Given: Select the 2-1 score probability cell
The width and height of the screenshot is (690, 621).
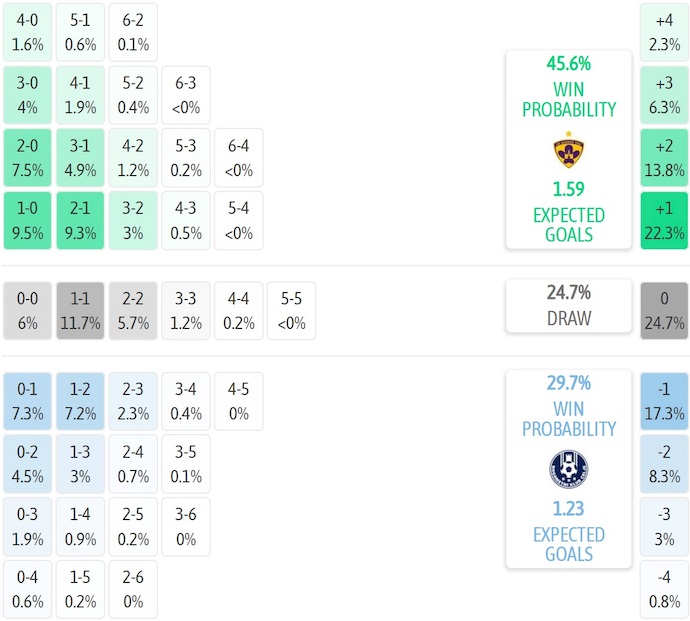Looking at the screenshot, I should 81,221.
